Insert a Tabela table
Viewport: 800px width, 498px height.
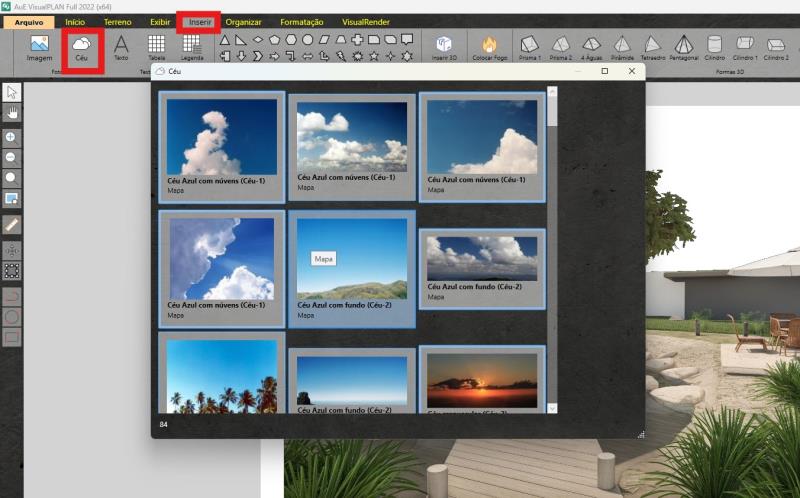click(156, 48)
